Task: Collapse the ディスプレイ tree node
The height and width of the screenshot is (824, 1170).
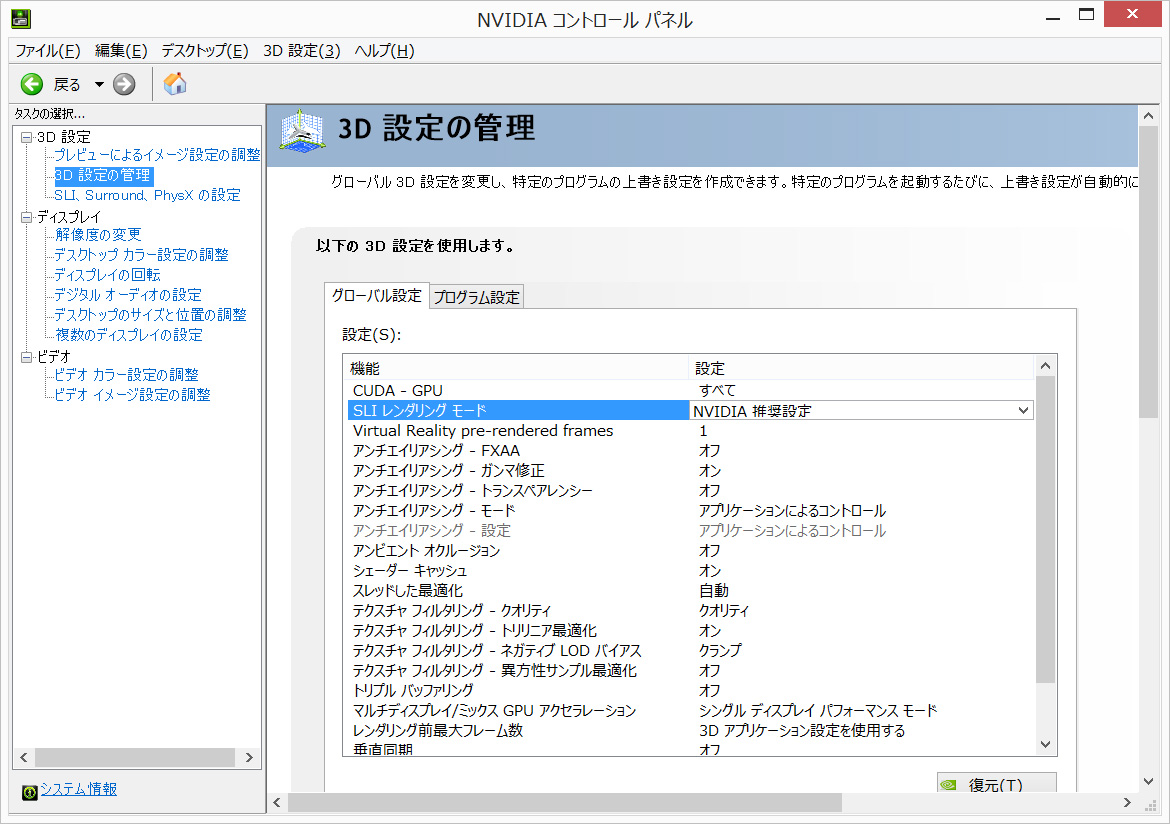Action: 26,217
